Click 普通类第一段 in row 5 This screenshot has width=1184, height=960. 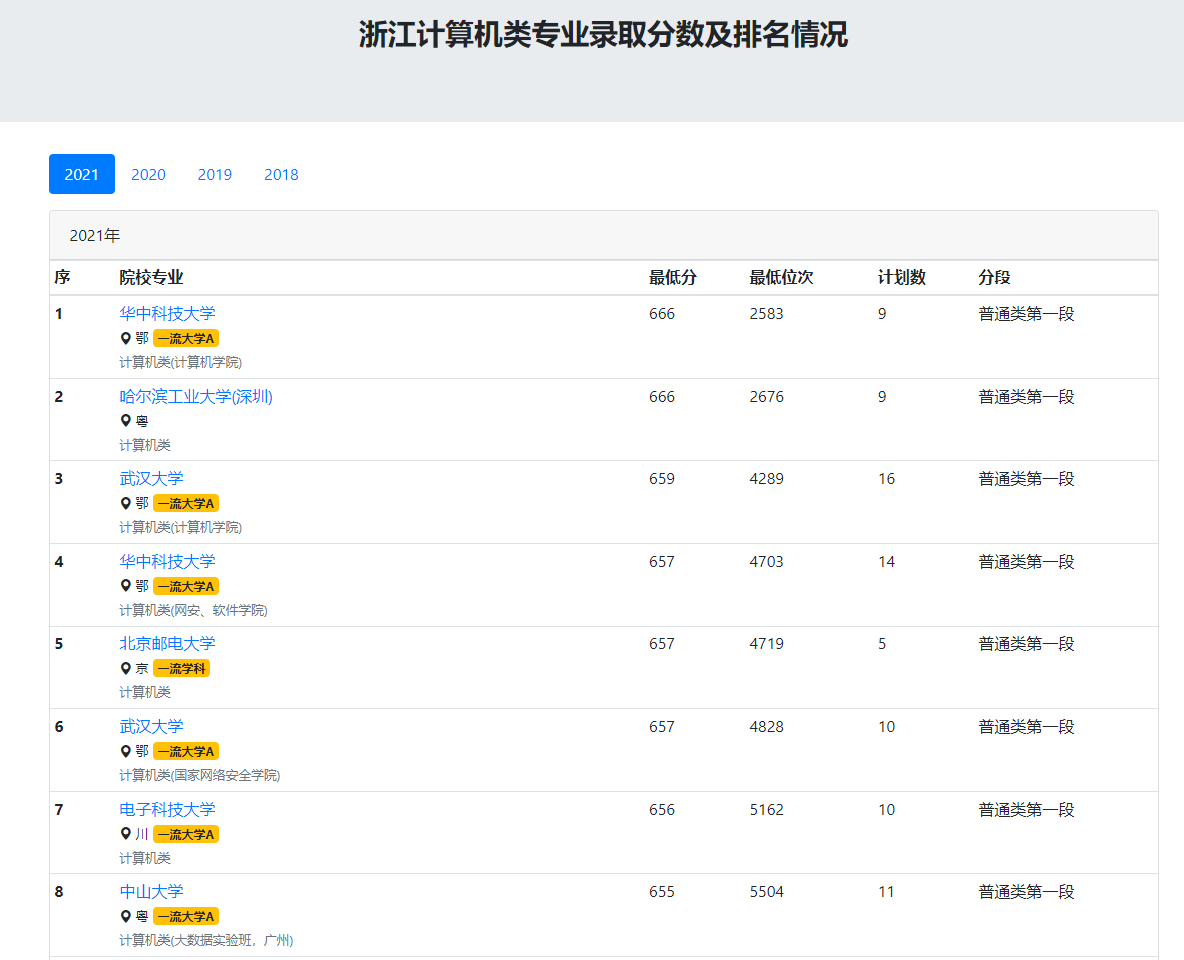coord(1026,644)
